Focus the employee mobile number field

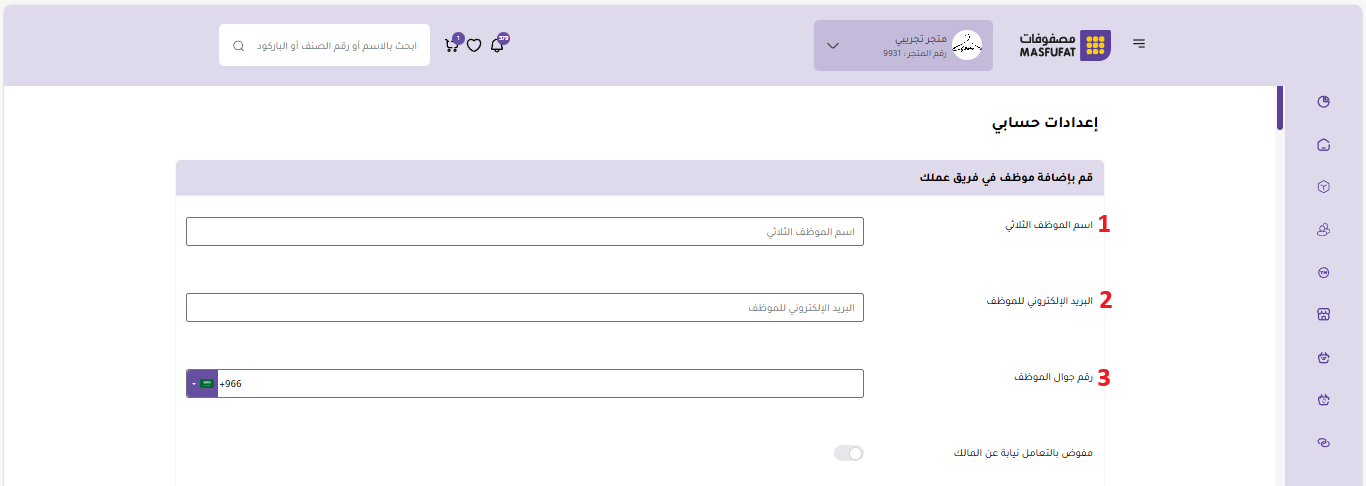540,384
